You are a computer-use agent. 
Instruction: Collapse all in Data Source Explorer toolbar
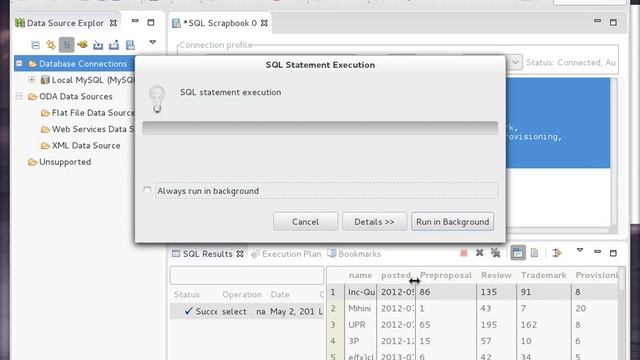[x=36, y=45]
